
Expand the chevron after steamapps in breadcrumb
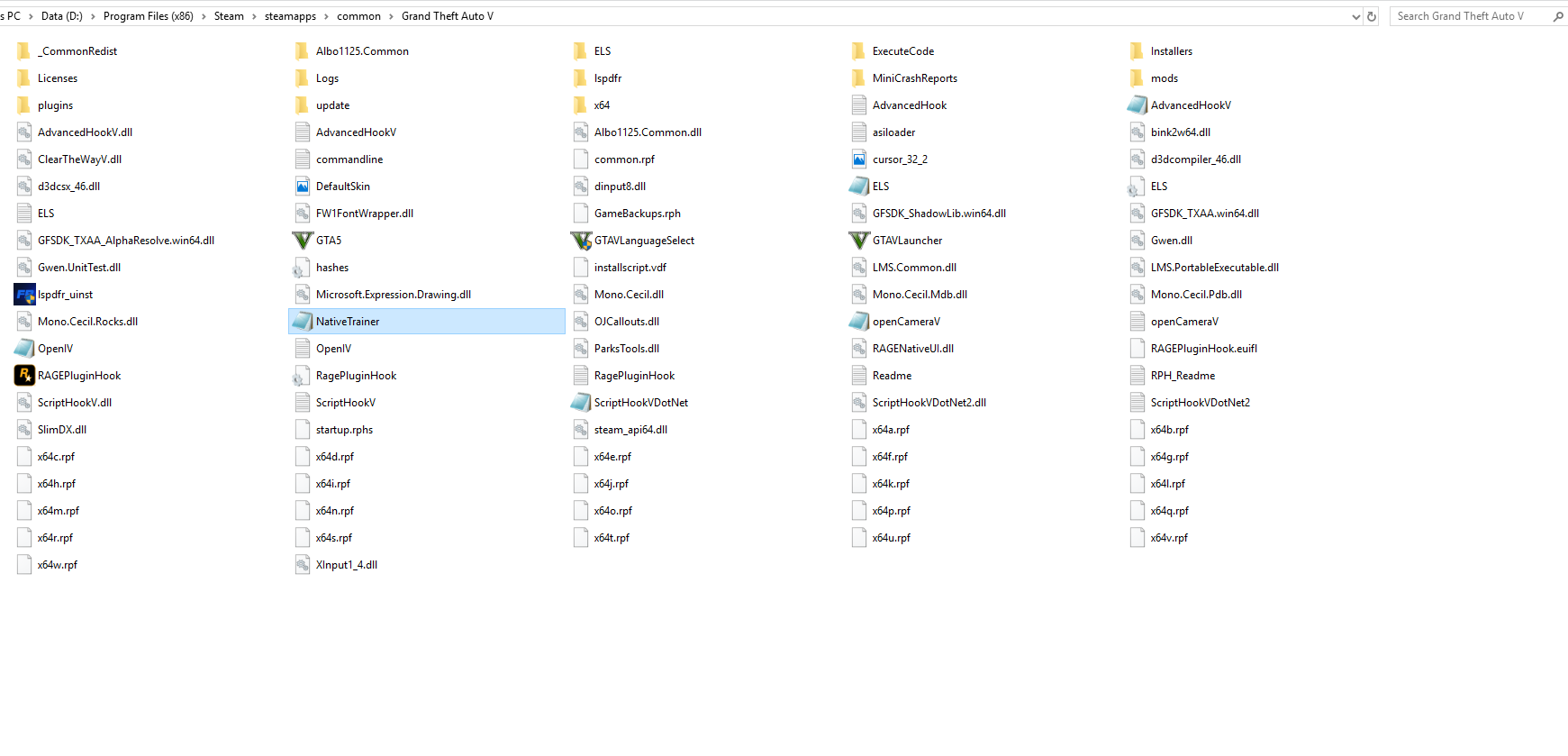tap(326, 16)
